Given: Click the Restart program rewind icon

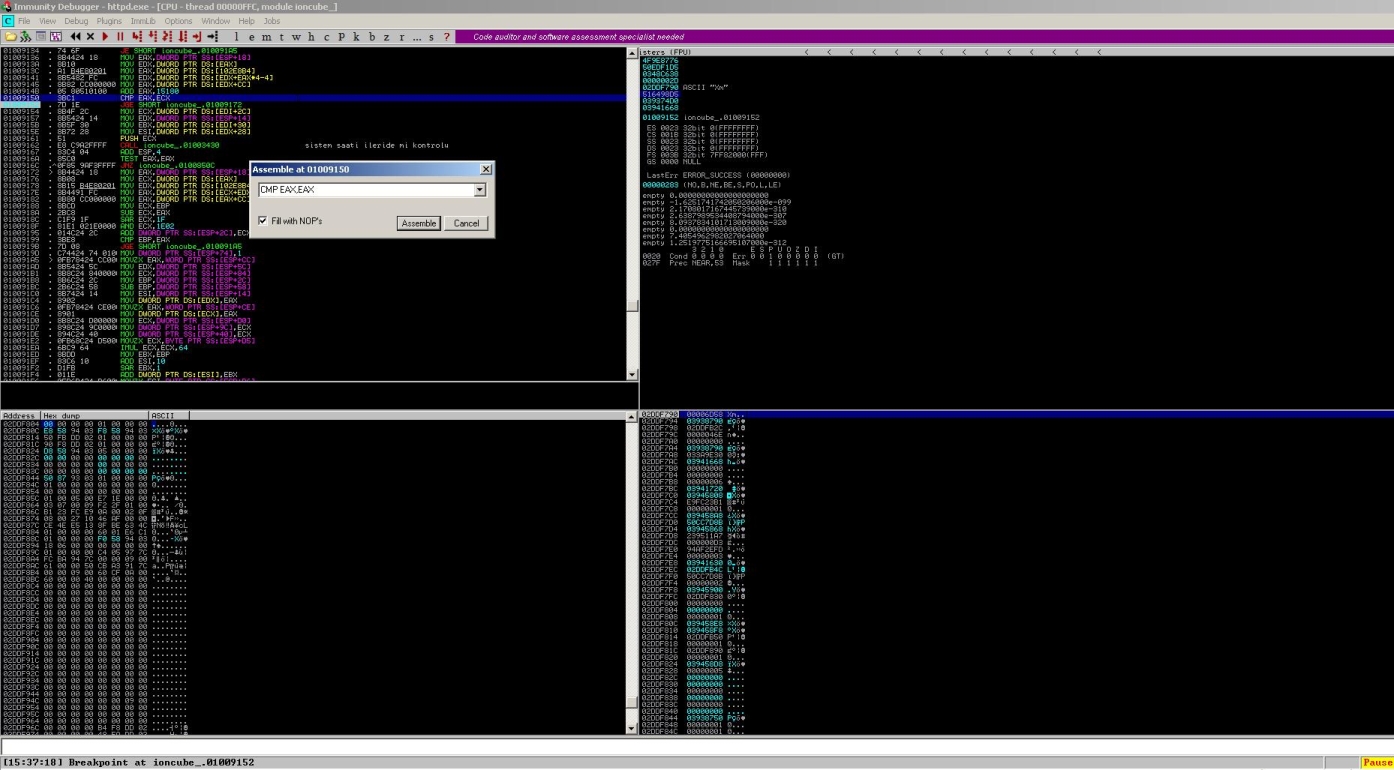Looking at the screenshot, I should [75, 36].
